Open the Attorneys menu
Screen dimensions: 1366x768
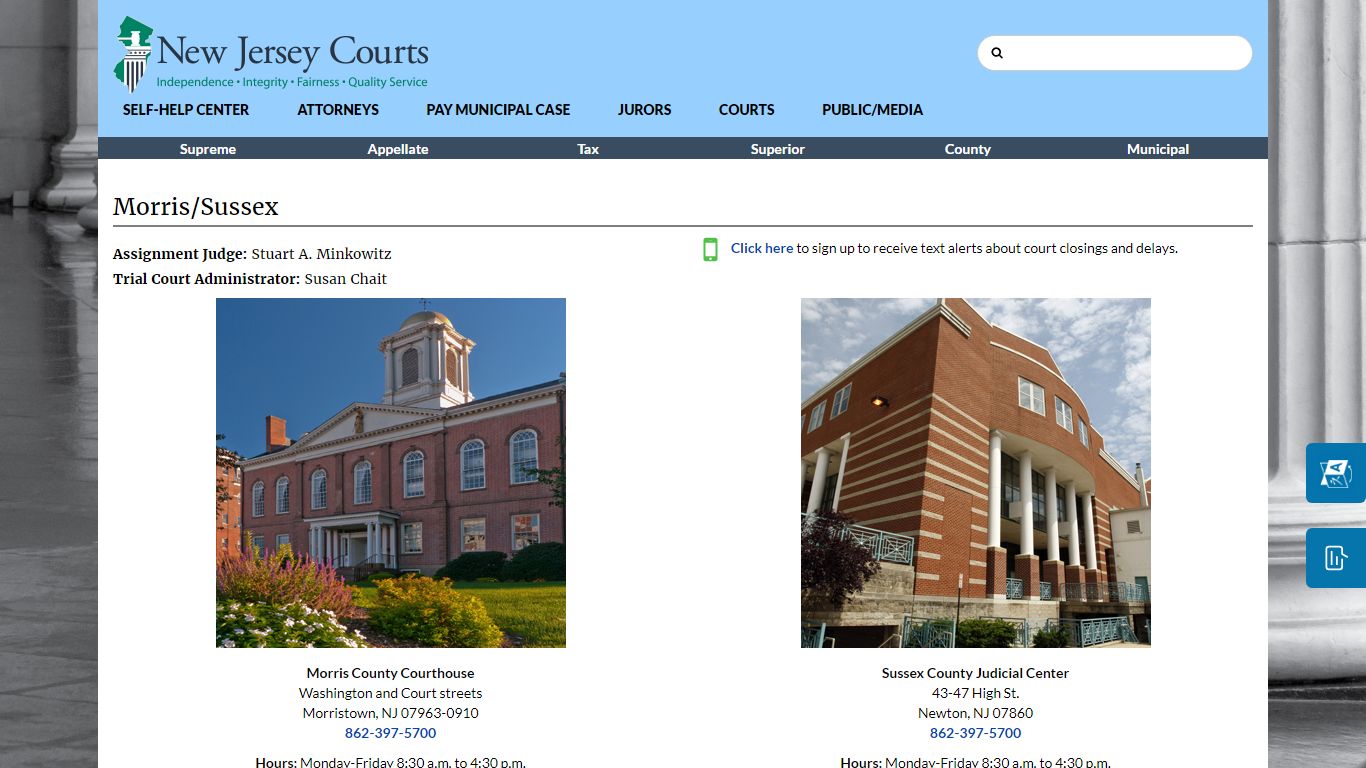click(x=338, y=110)
